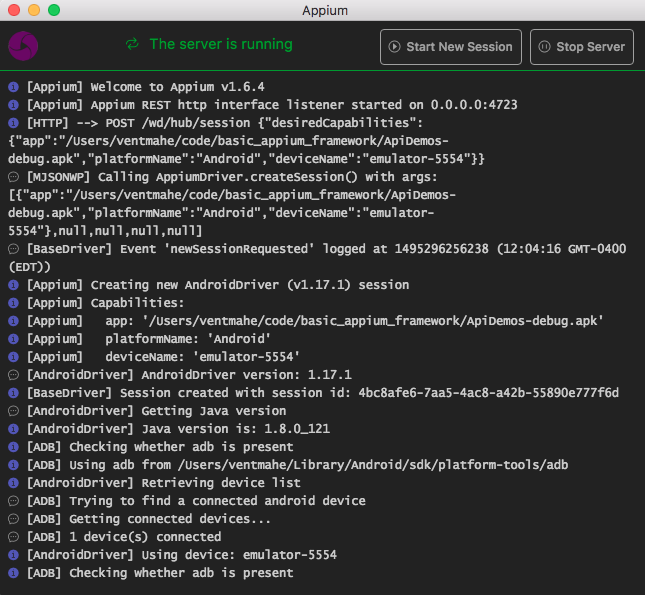Click the '1 device(s) connected' log text

coord(145,537)
